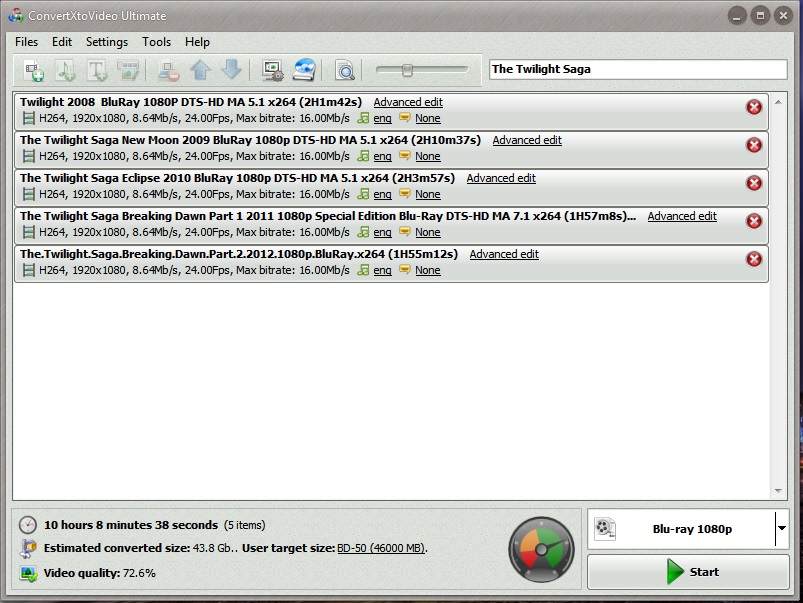Expand the Blu-ray 1080p profile dropdown arrow
This screenshot has height=603, width=803.
point(781,529)
